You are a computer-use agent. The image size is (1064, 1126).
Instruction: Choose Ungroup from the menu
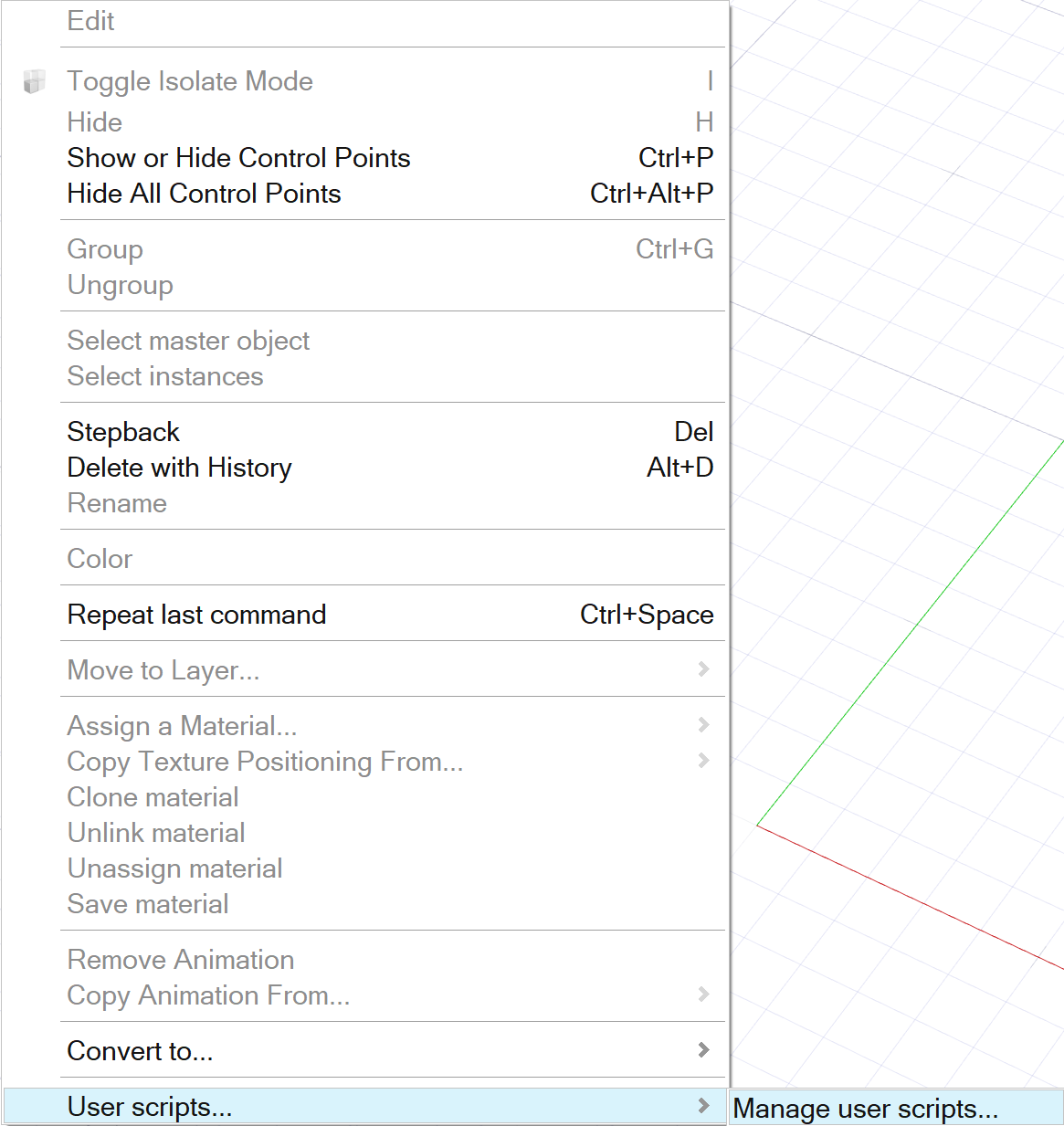pyautogui.click(x=120, y=285)
